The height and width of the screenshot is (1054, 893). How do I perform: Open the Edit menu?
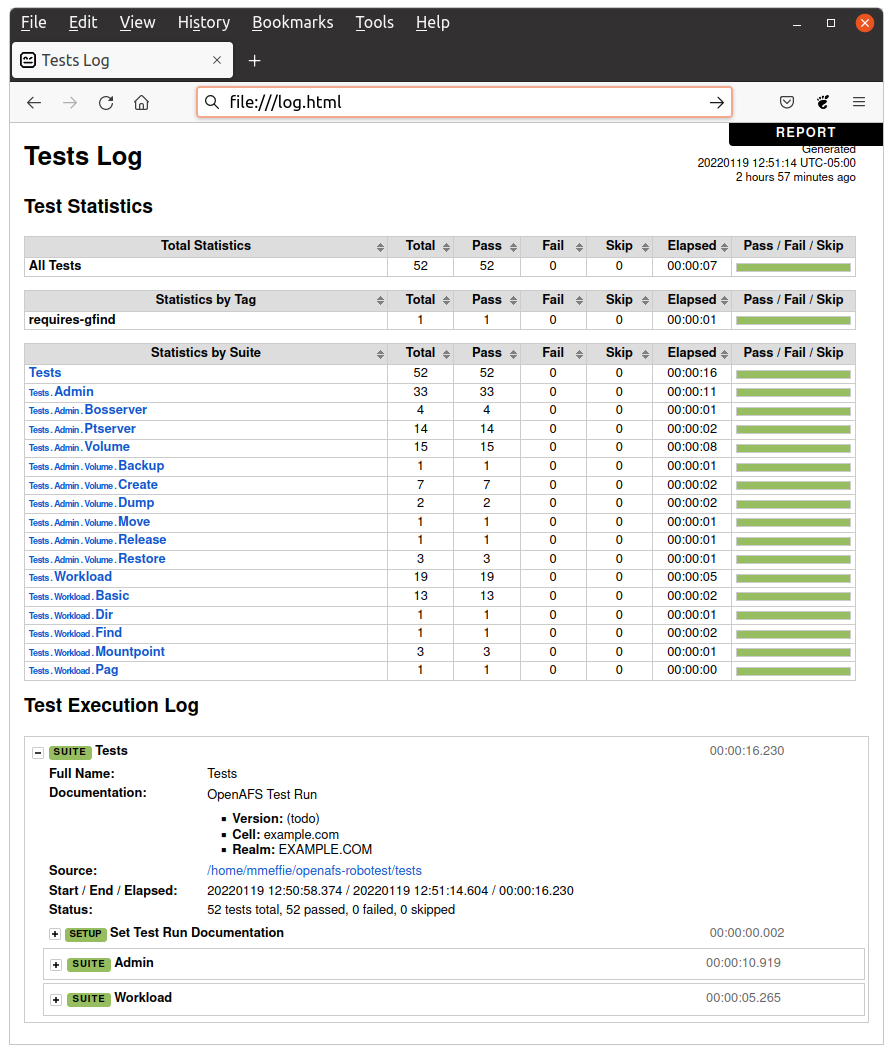(83, 22)
